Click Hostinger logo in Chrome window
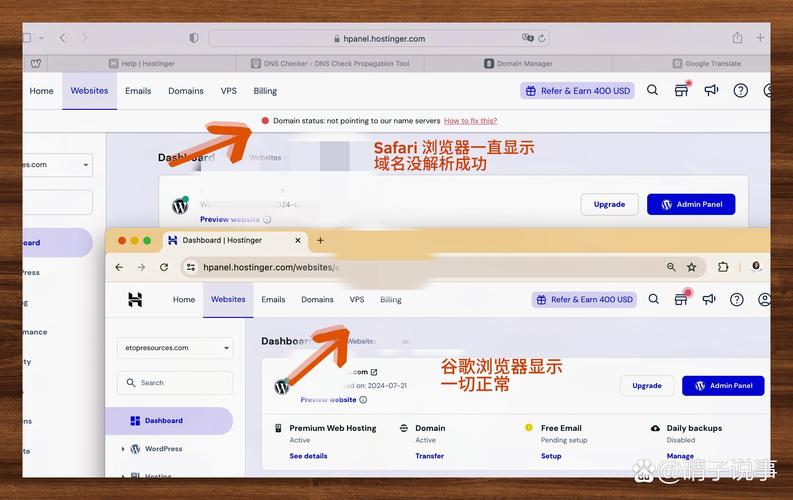793x500 pixels. 135,300
